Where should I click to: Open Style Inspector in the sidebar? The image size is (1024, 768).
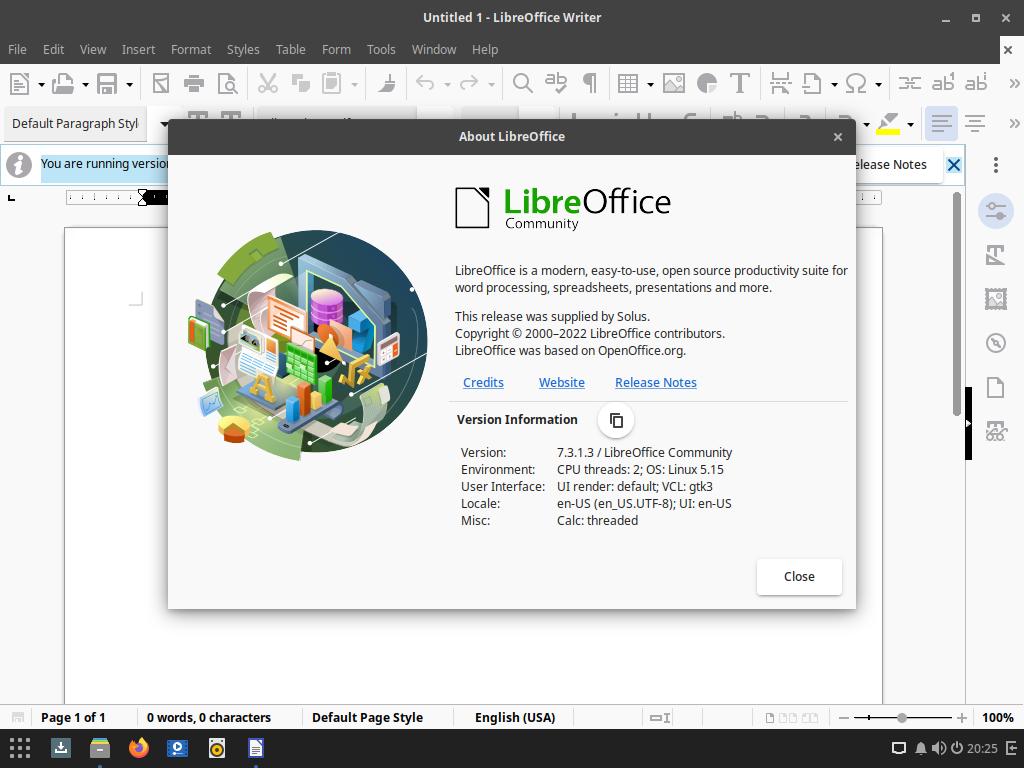996,431
